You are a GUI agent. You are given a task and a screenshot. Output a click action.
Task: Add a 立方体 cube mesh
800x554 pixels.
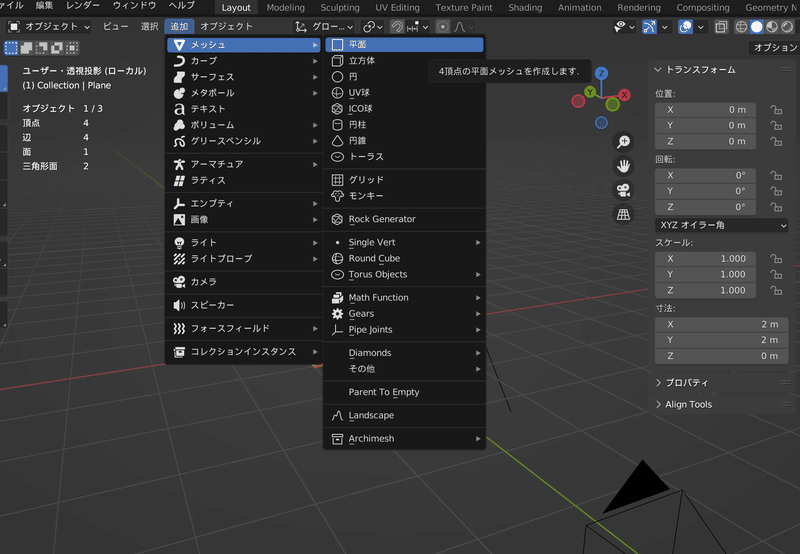[404, 61]
